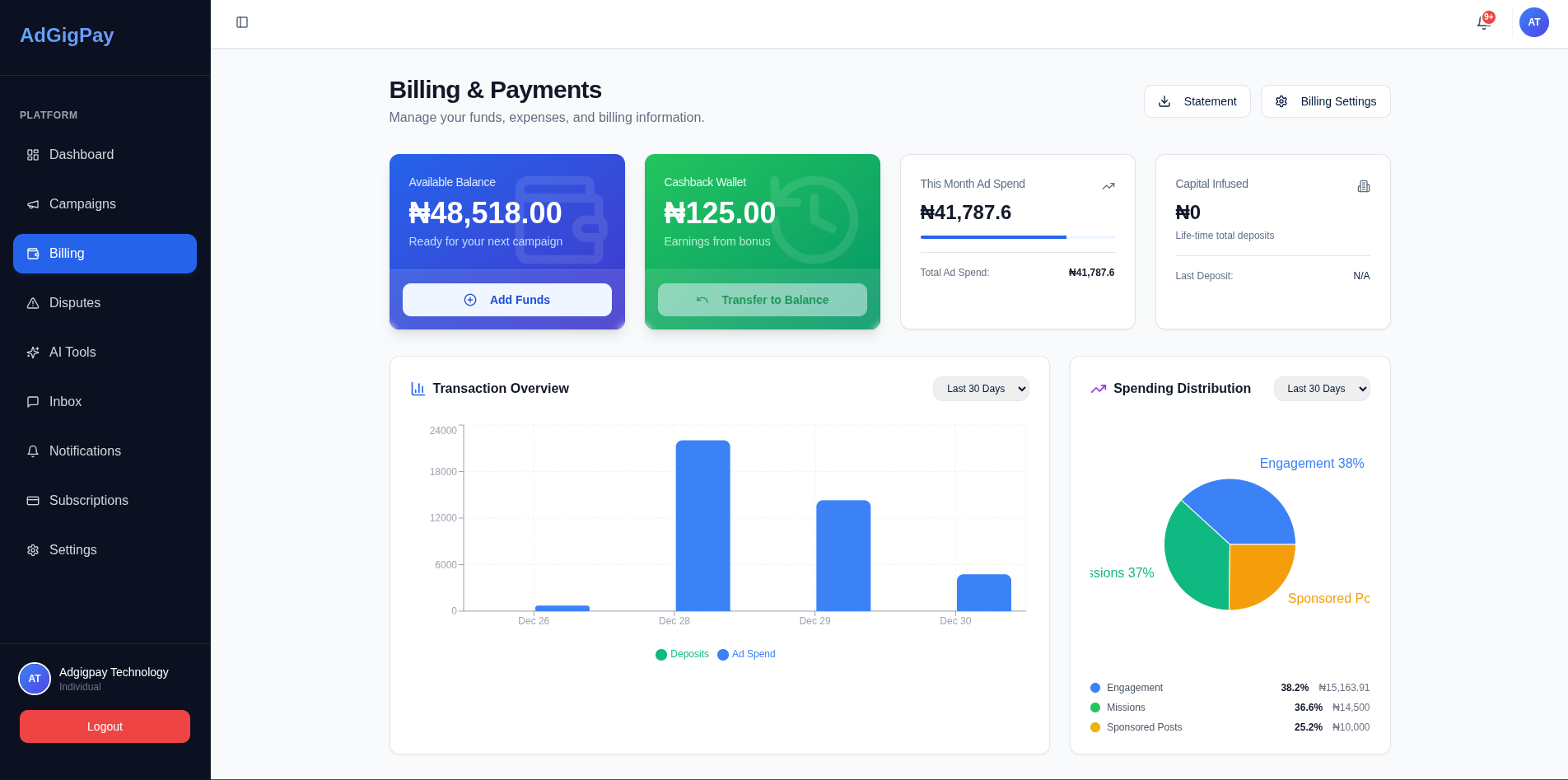
Task: Open the AT user avatar in top bar
Action: click(x=1533, y=22)
